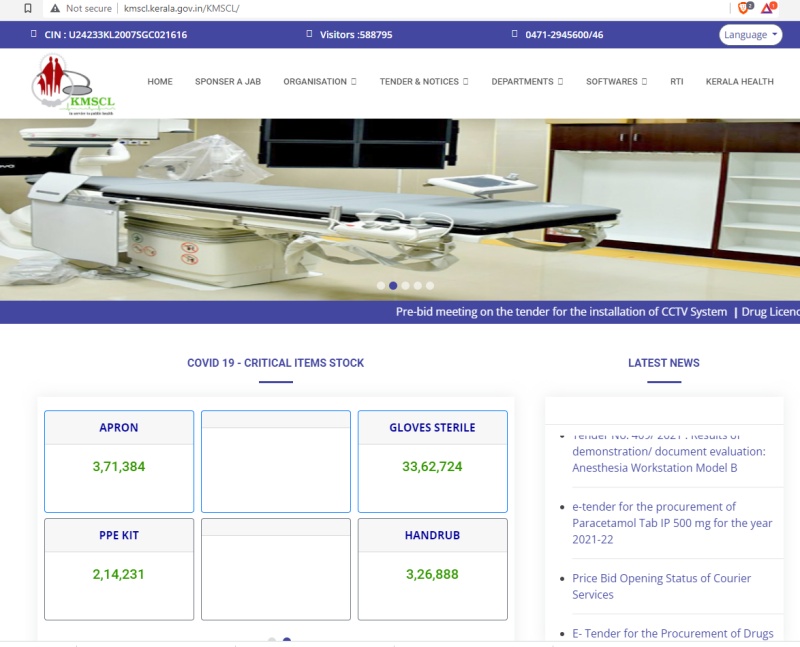Viewport: 800px width, 647px height.
Task: Expand the Tender & Notices menu
Action: point(423,82)
